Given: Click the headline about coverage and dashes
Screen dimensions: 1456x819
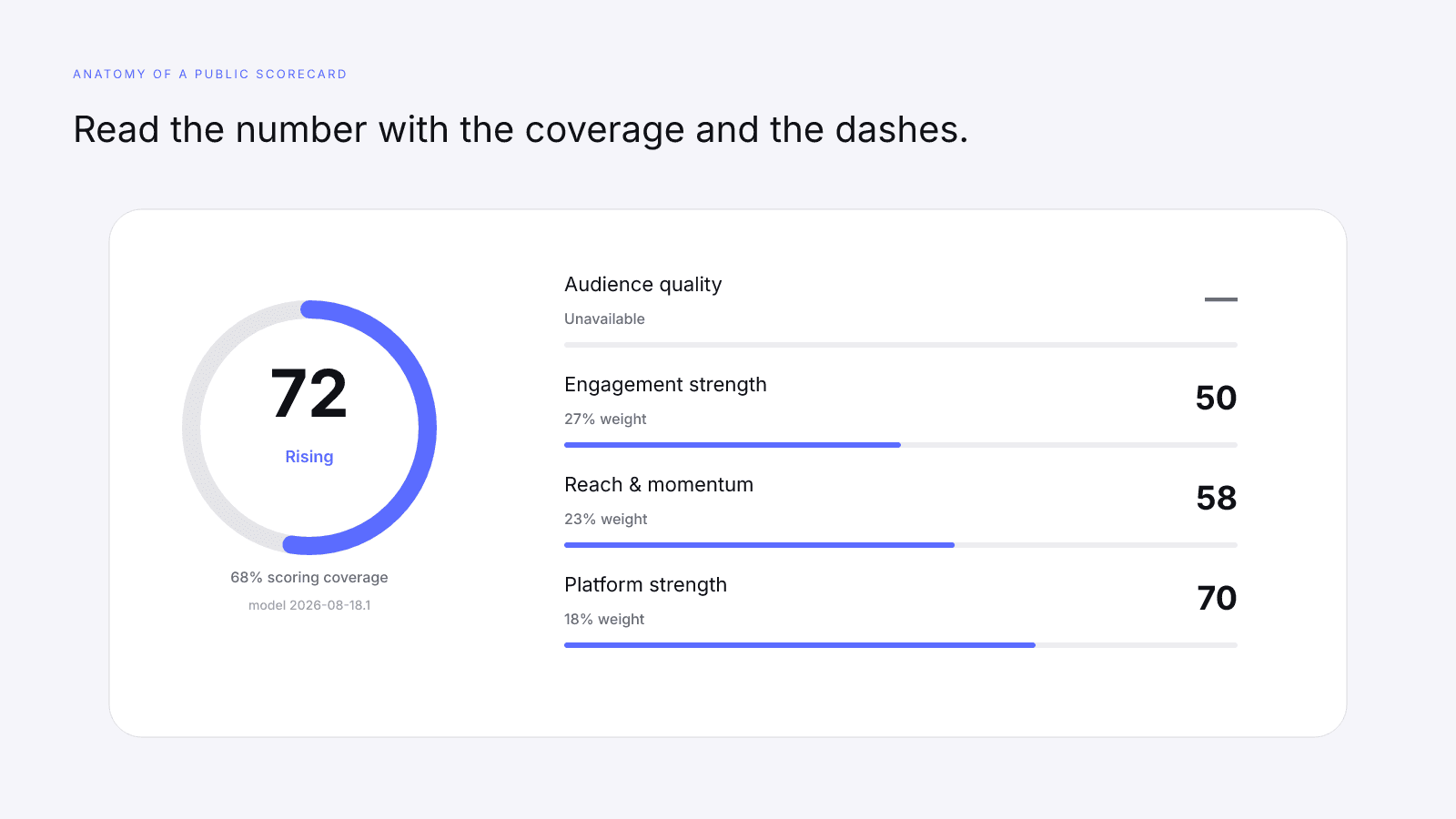Looking at the screenshot, I should coord(521,130).
